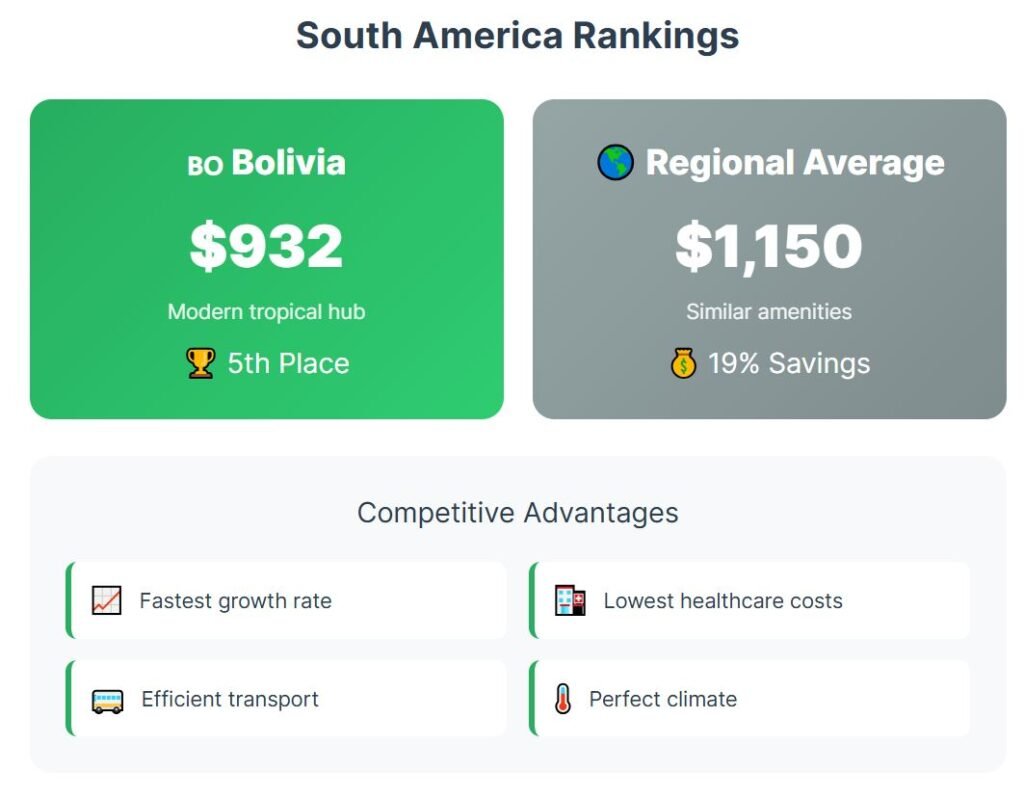1024x798 pixels.
Task: Click the Similar amenities subtitle
Action: point(768,312)
